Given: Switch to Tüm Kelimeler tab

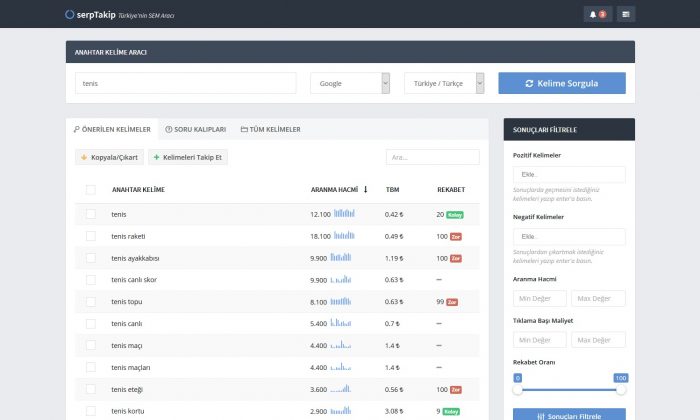Looking at the screenshot, I should (271, 129).
